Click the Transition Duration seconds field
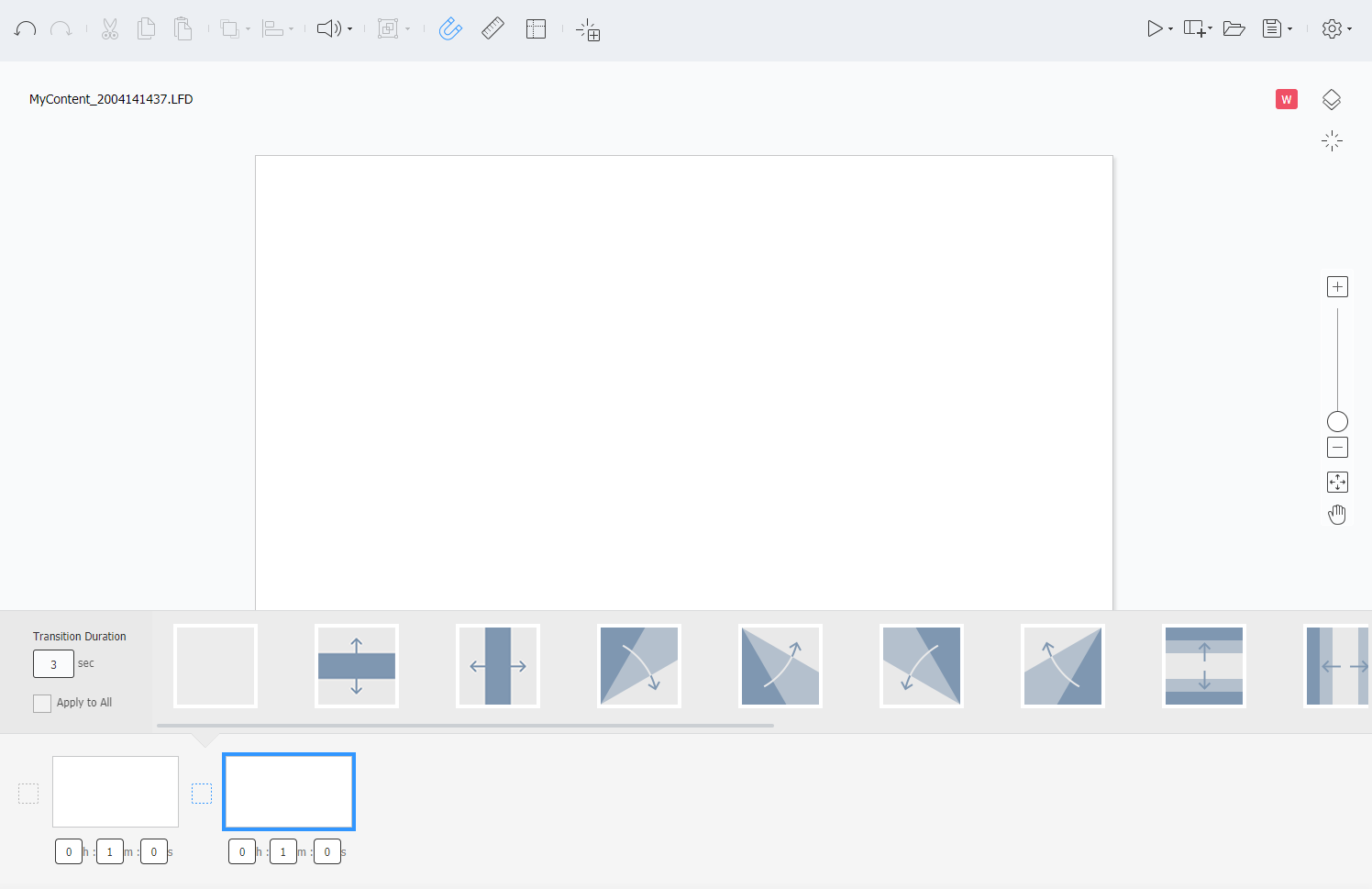 tap(53, 664)
